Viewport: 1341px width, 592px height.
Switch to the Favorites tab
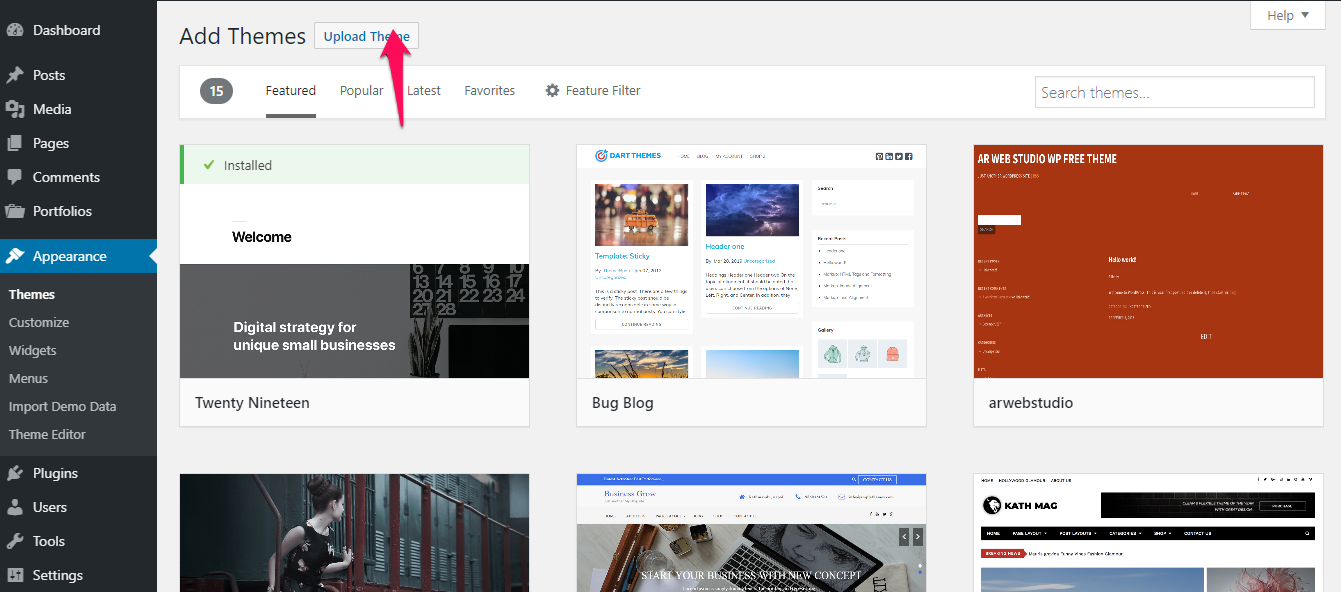(x=490, y=90)
